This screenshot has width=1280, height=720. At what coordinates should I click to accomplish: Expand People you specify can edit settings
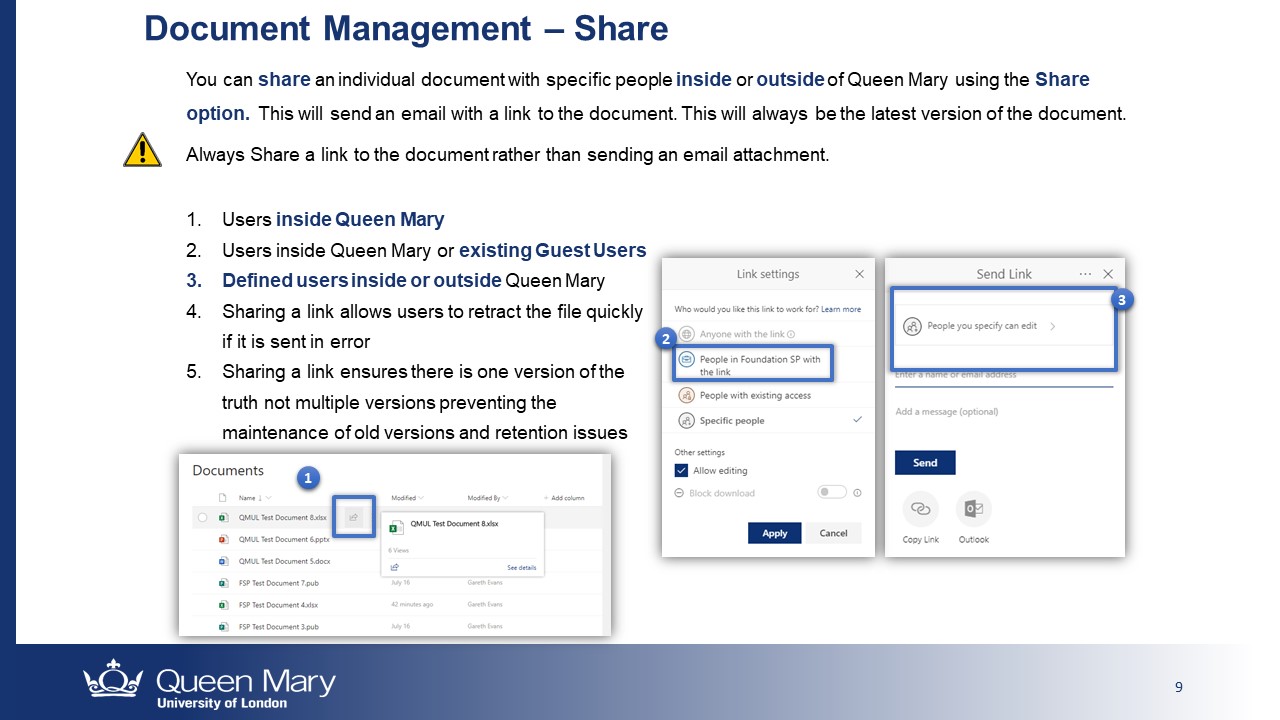point(1003,326)
